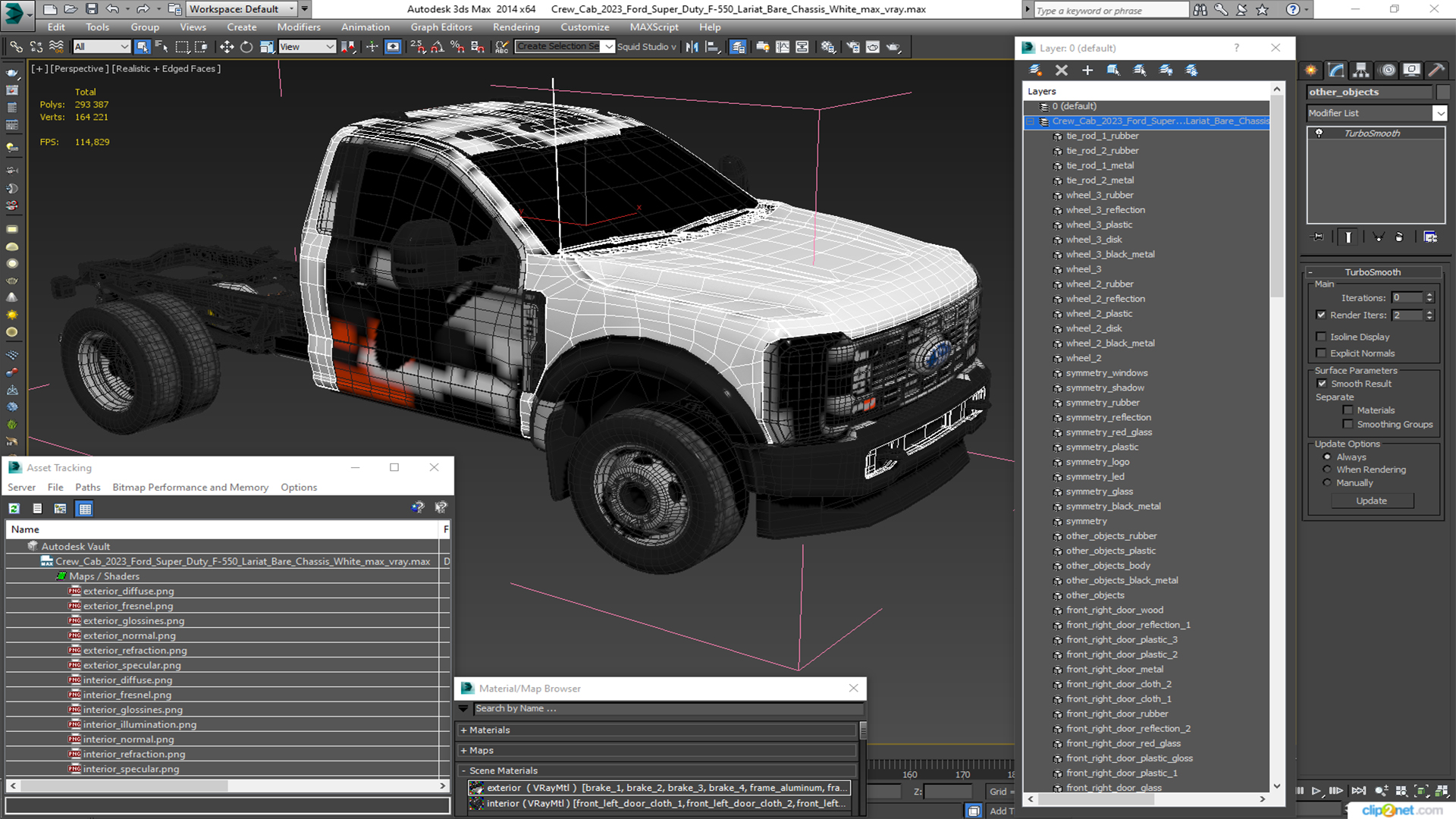Collapse the Crew_Cab layer tree

coord(1031,121)
